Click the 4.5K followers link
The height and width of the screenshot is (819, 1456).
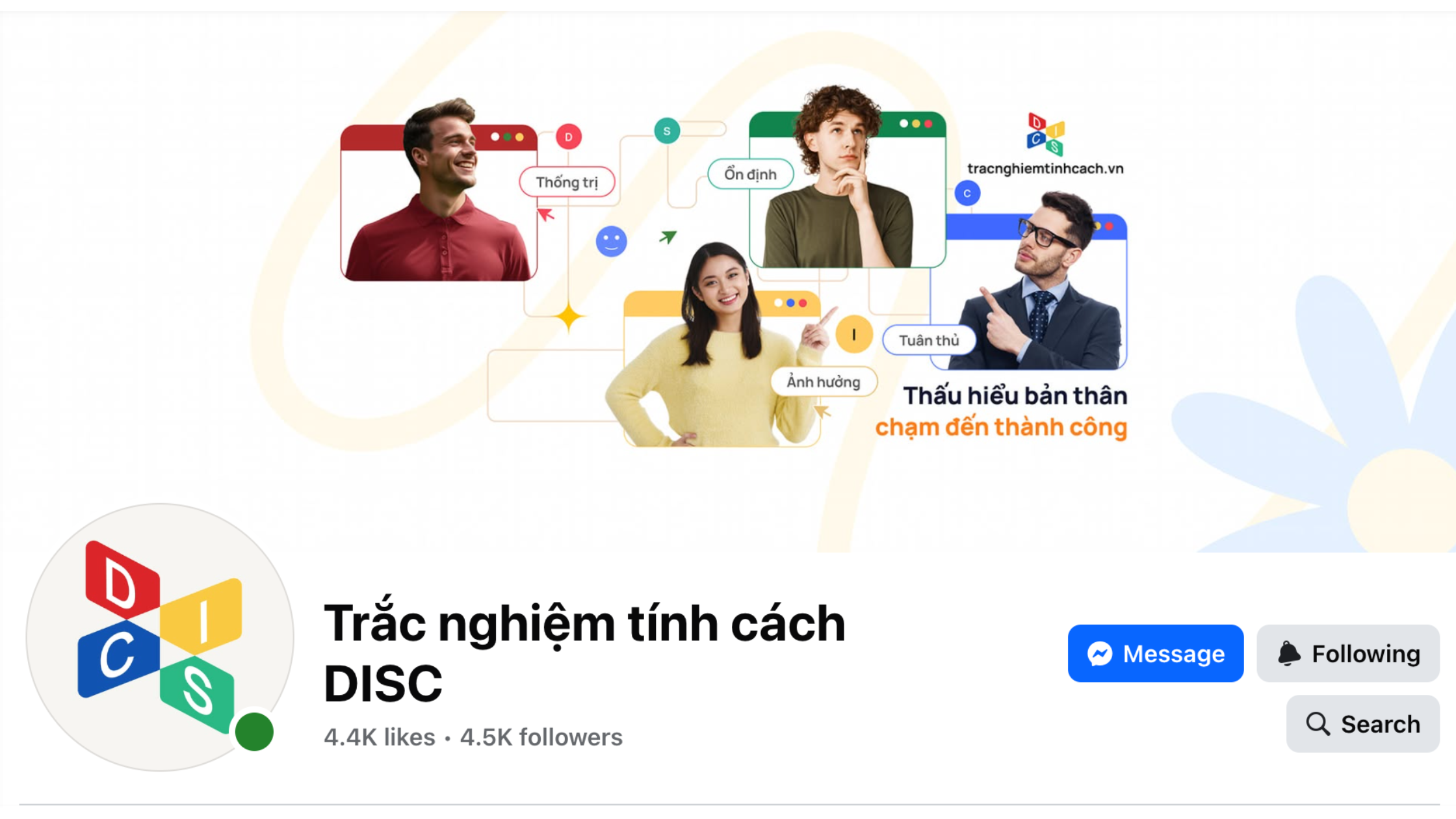[x=541, y=737]
